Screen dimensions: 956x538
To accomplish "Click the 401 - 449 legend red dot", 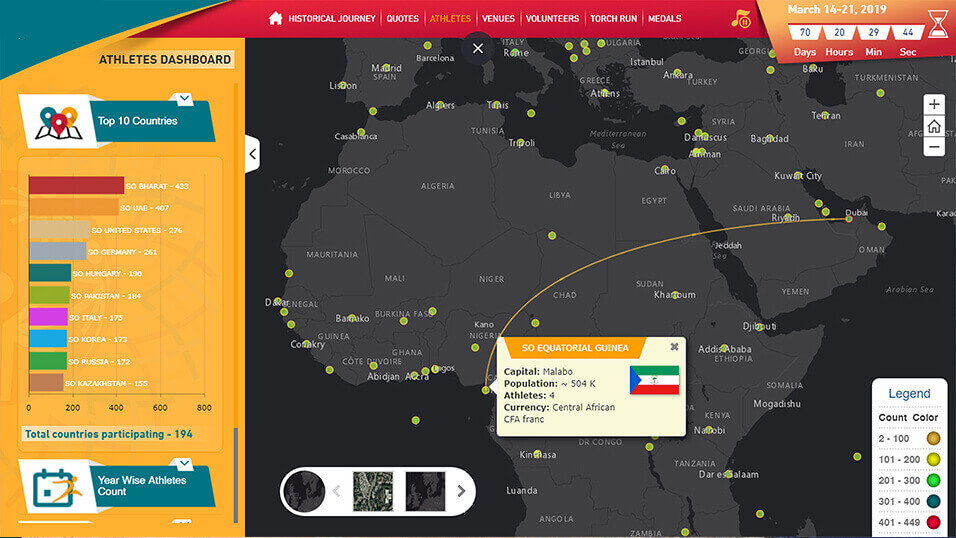I will pos(933,522).
